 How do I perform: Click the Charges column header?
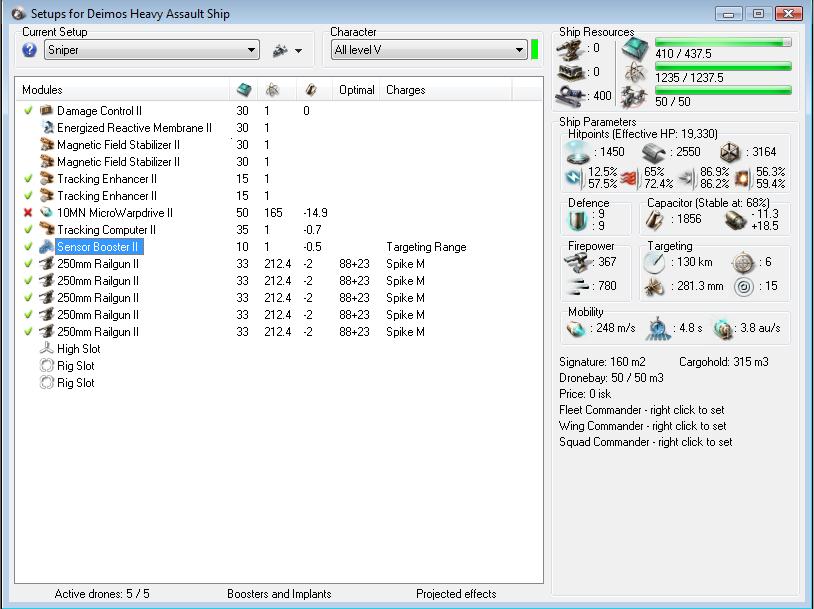(x=405, y=90)
